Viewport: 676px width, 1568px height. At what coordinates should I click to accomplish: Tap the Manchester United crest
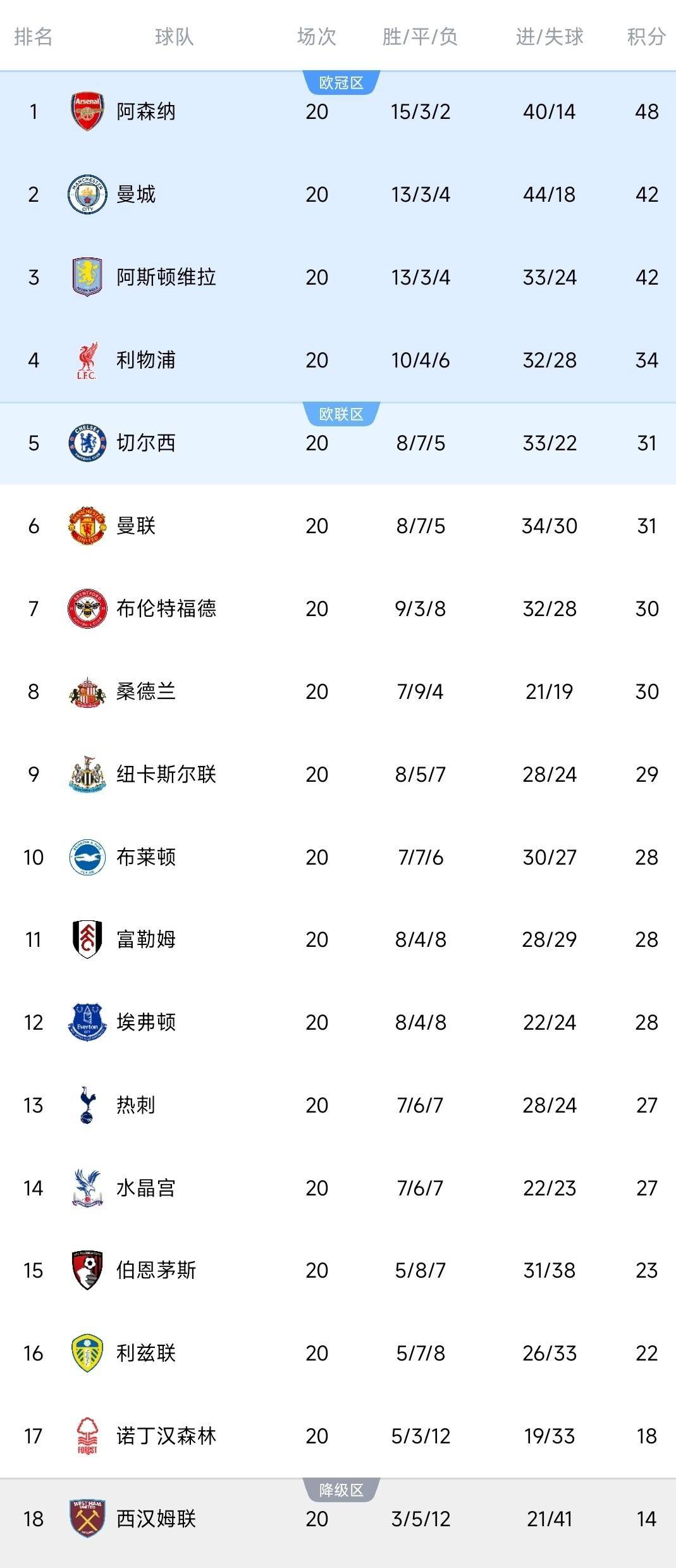(87, 526)
